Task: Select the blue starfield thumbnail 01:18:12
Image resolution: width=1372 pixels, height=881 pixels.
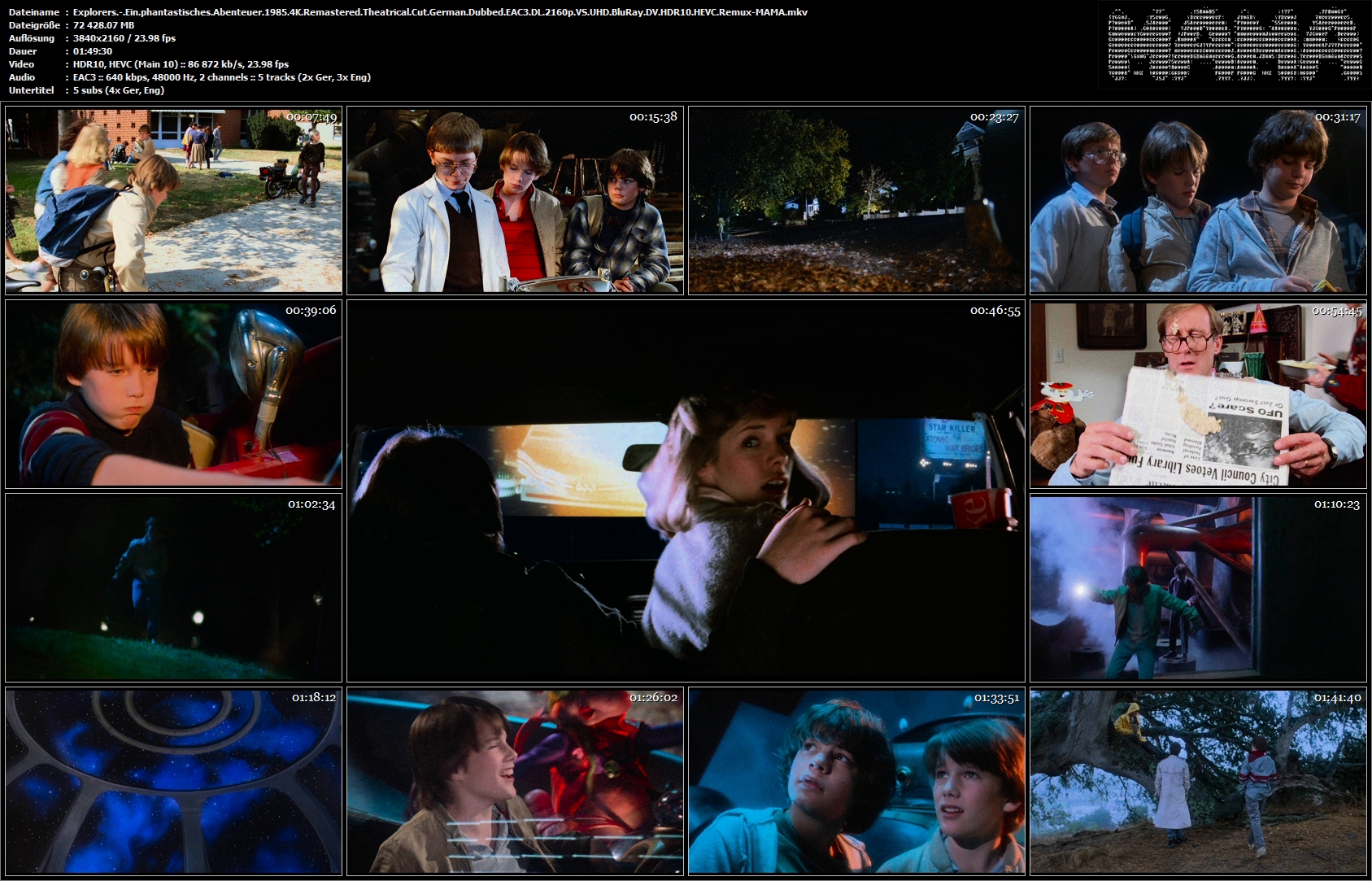Action: click(x=173, y=781)
